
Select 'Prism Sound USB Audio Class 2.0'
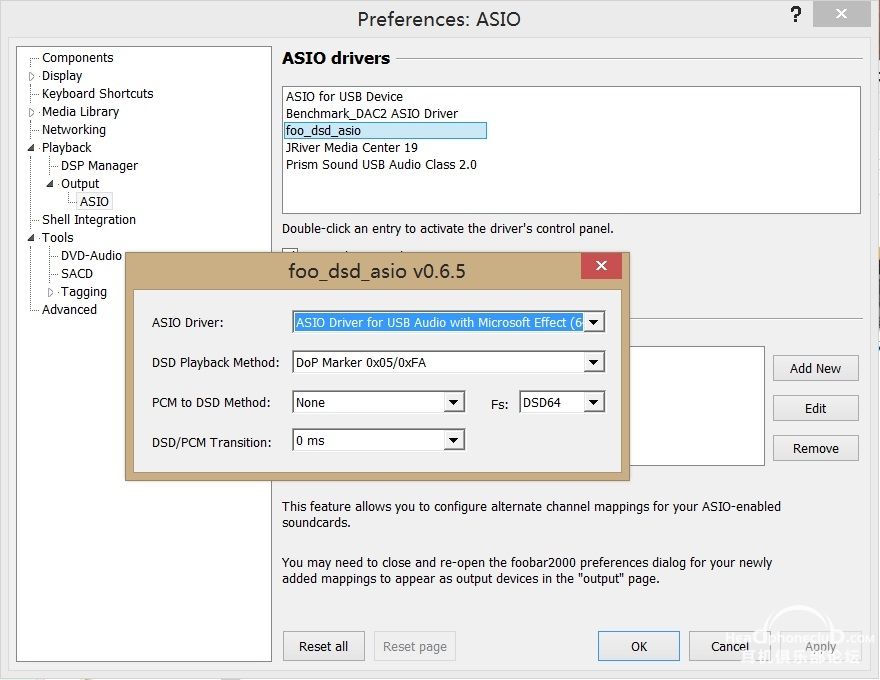pyautogui.click(x=381, y=164)
